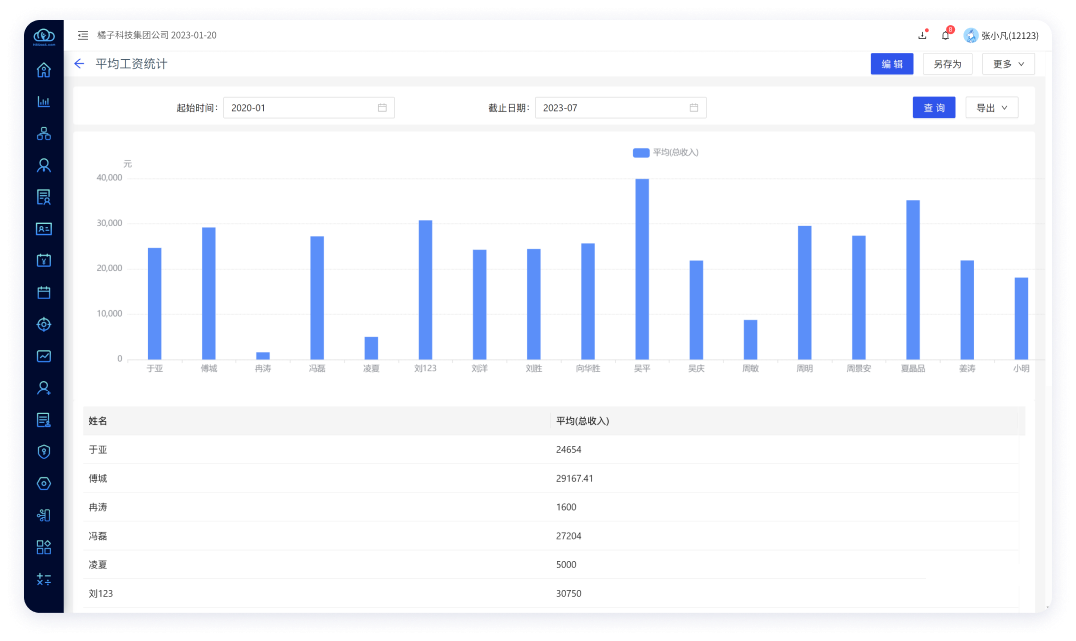Viewport: 1076px width, 641px height.
Task: Open the add-user icon with plus sign
Action: 44,388
